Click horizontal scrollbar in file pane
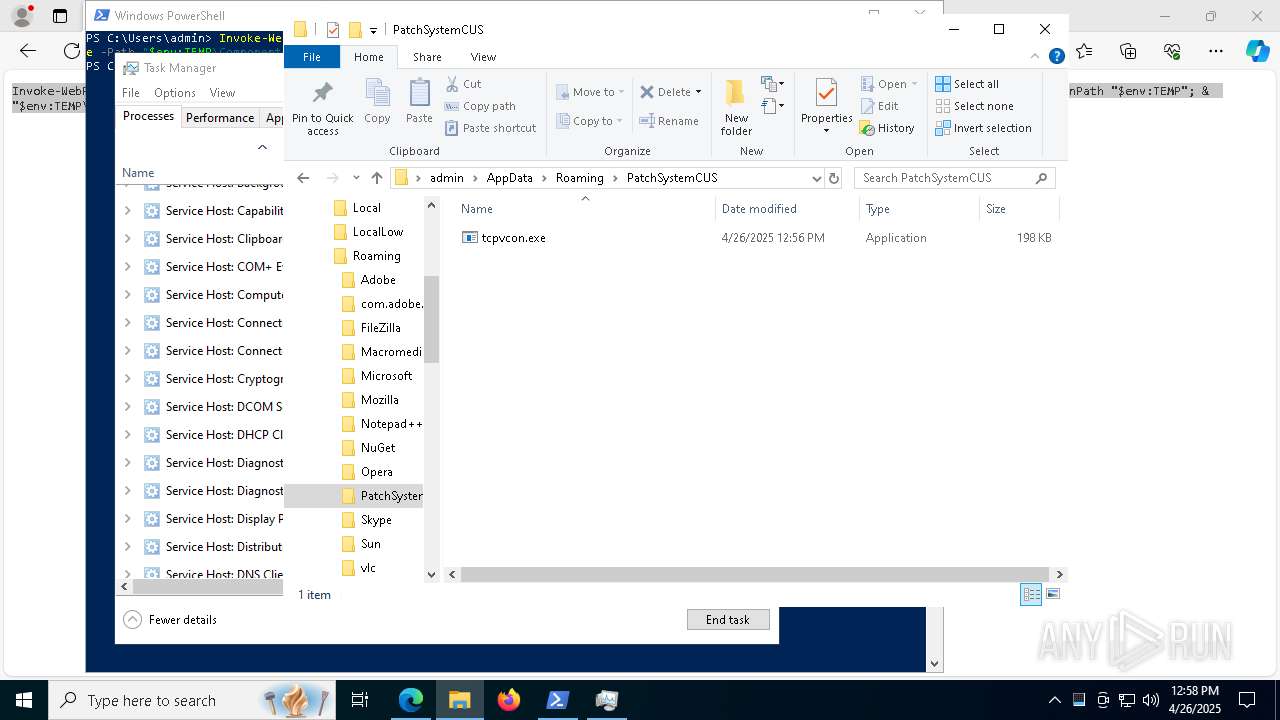This screenshot has width=1280, height=720. click(754, 574)
